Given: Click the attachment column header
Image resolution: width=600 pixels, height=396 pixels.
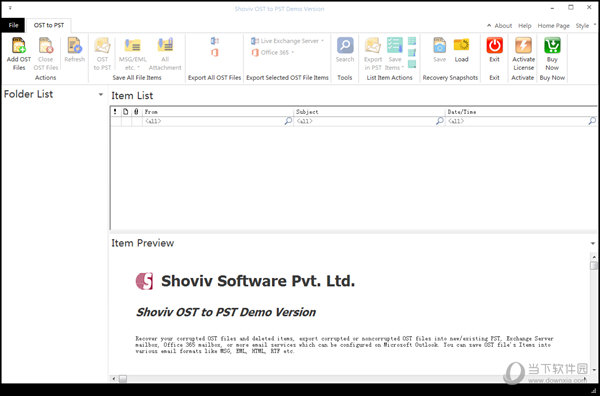Looking at the screenshot, I should click(136, 112).
